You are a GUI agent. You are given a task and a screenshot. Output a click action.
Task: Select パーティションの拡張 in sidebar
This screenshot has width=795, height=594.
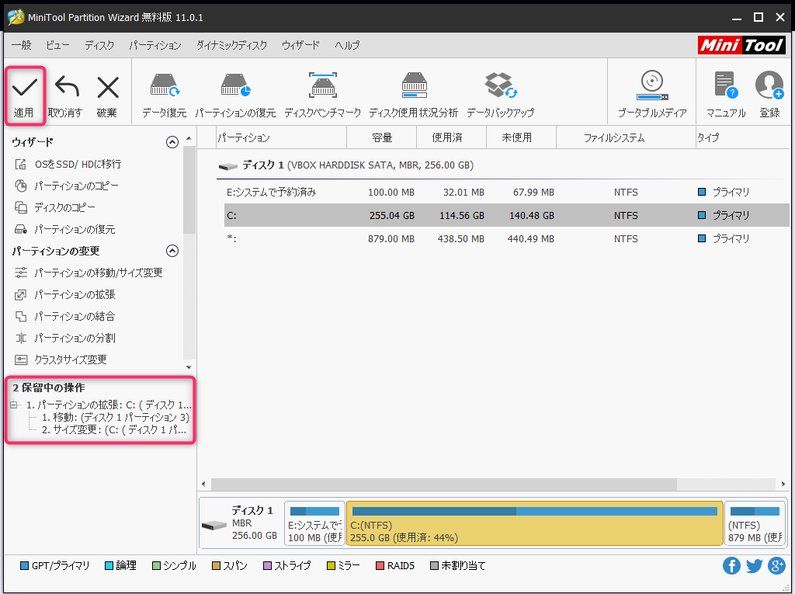pos(64,294)
